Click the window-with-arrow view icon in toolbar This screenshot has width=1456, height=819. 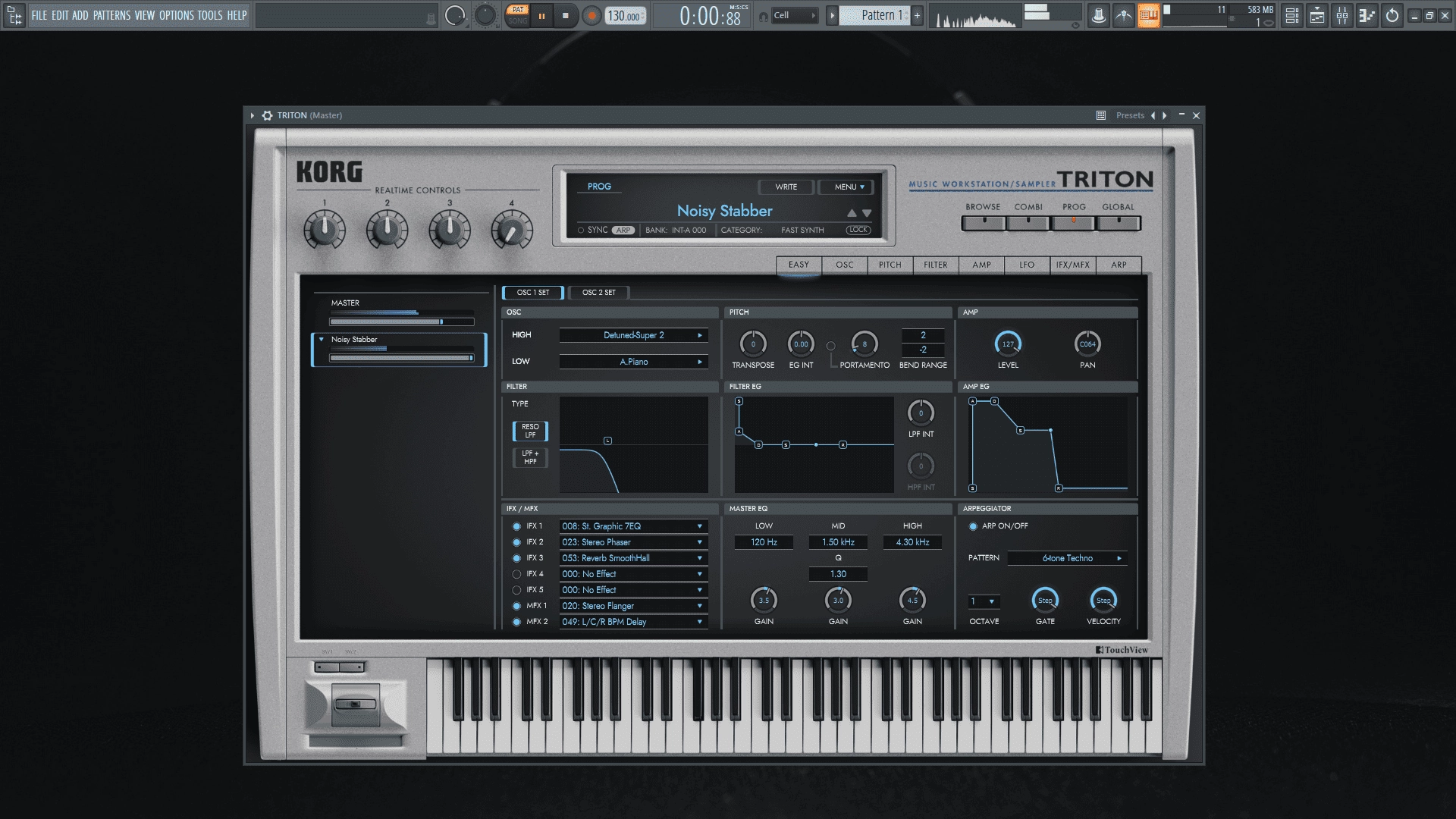click(1317, 15)
